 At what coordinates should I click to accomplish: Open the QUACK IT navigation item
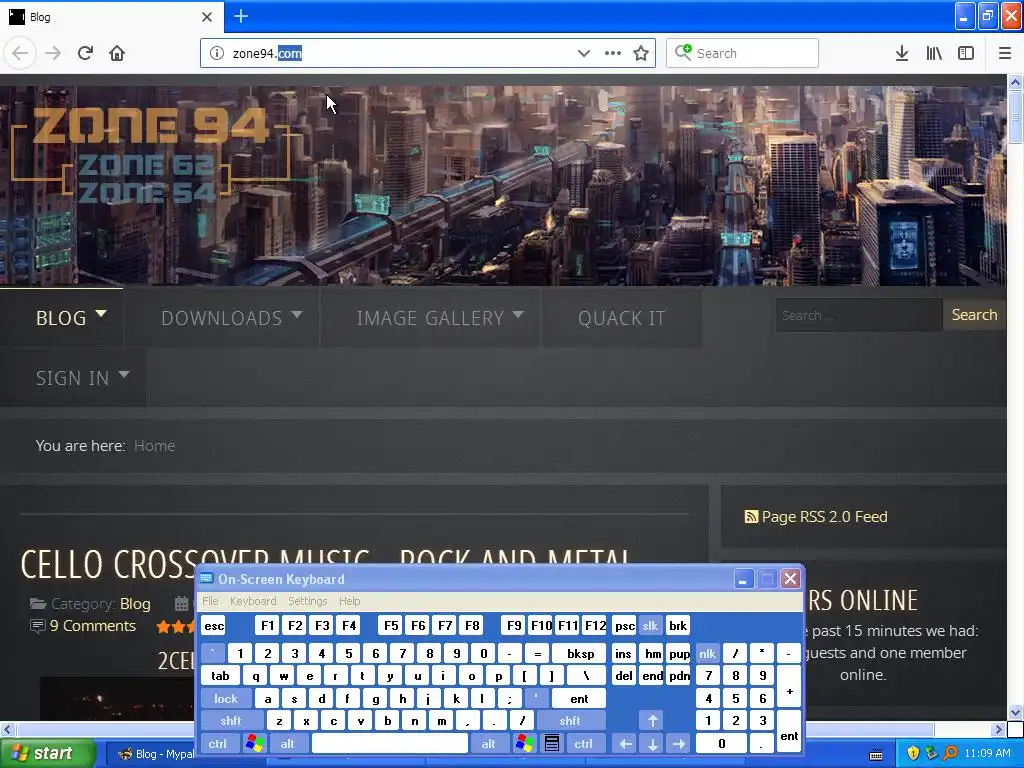[x=621, y=317]
